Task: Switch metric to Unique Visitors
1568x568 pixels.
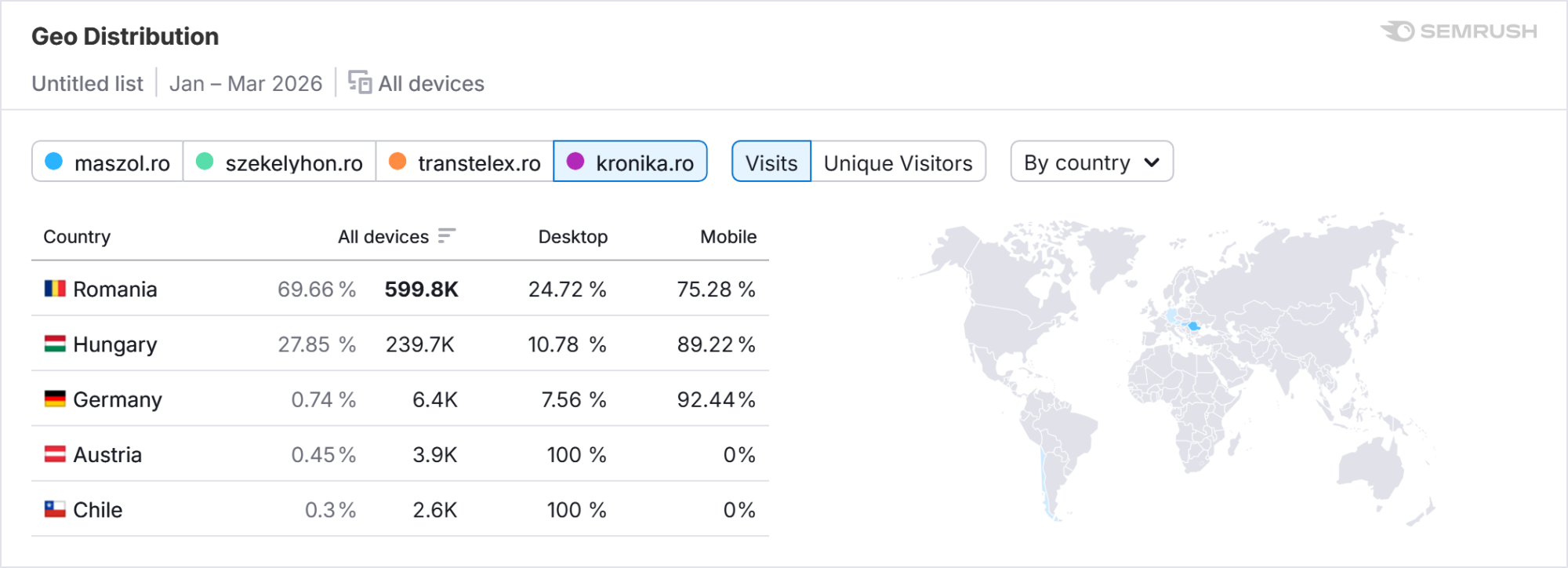Action: point(898,162)
